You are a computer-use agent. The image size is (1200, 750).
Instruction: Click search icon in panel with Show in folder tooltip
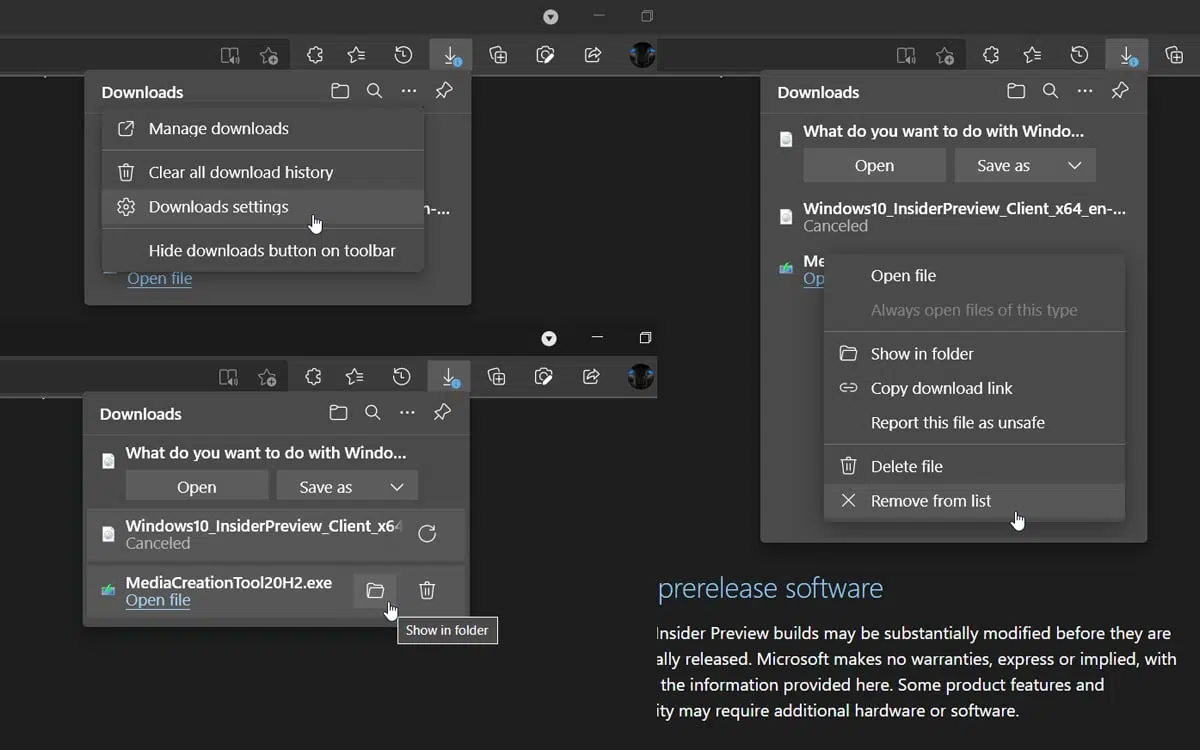[372, 413]
